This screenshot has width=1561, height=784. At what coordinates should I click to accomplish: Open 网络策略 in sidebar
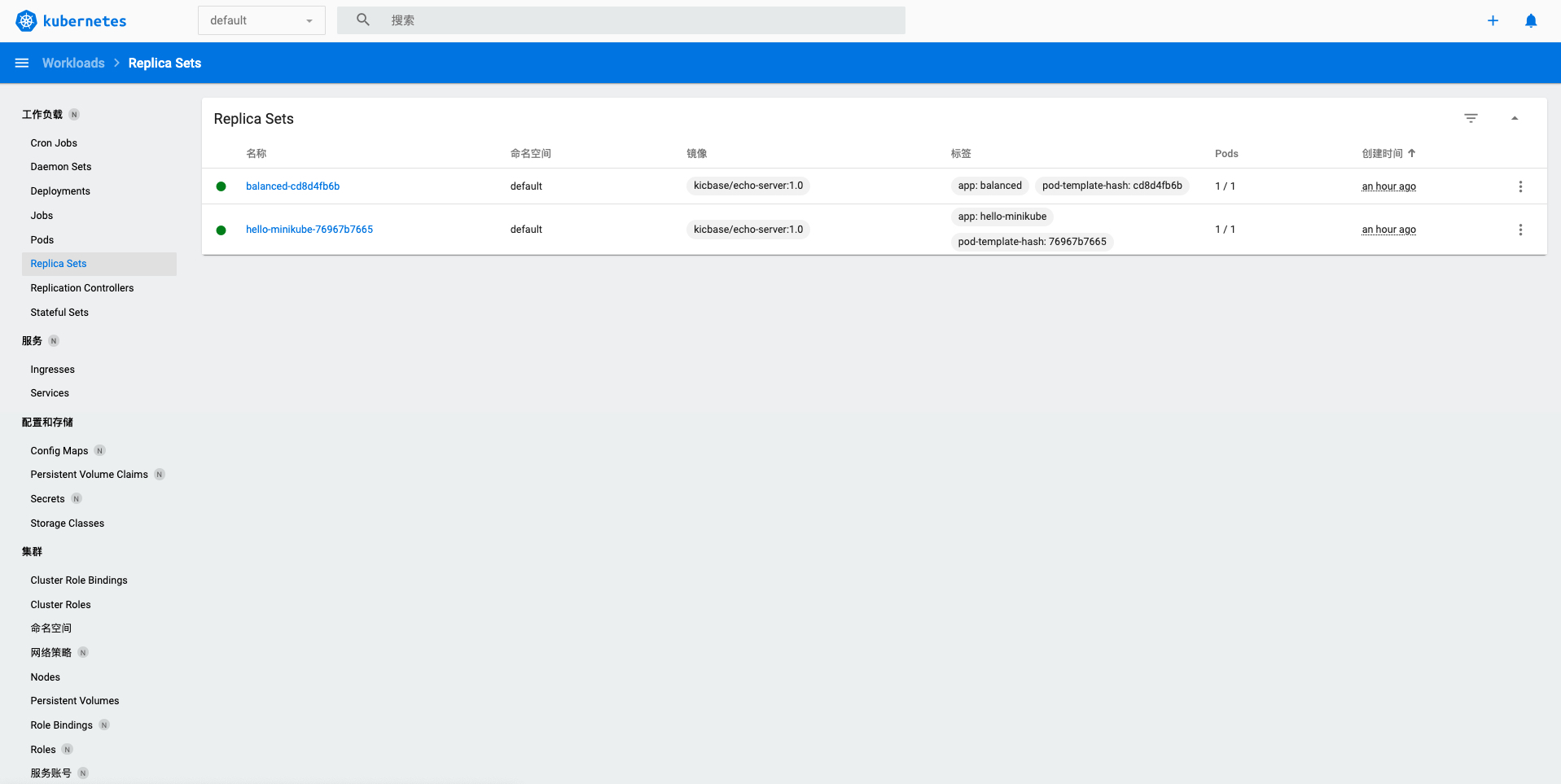coord(50,653)
